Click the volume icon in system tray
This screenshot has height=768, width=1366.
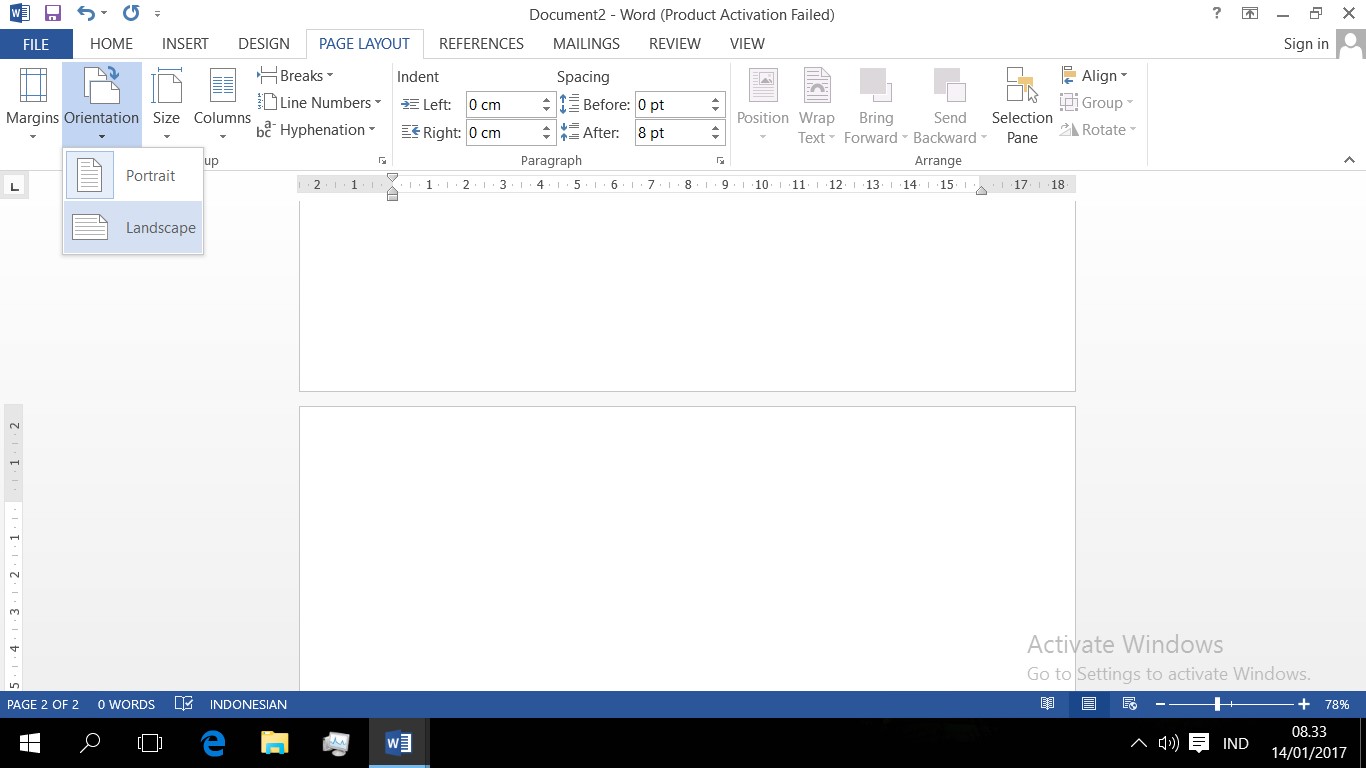point(1167,743)
